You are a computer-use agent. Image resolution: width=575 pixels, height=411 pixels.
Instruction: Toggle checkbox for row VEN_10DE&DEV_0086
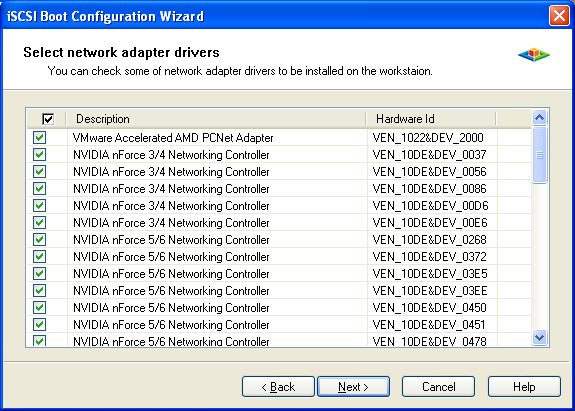pyautogui.click(x=40, y=188)
